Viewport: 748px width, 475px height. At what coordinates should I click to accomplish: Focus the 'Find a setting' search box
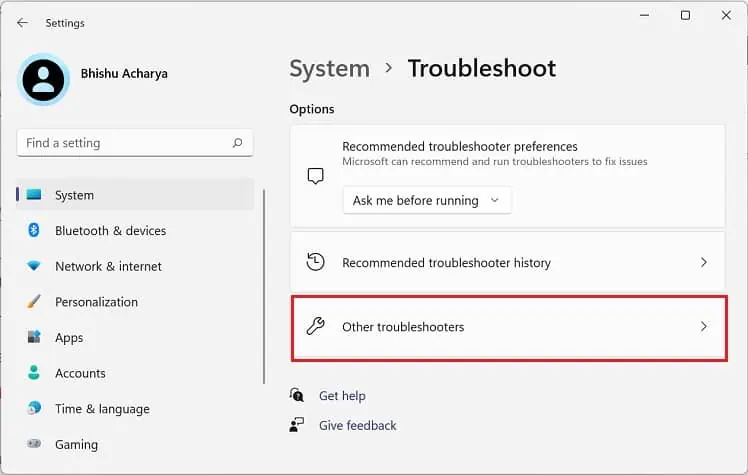click(125, 143)
